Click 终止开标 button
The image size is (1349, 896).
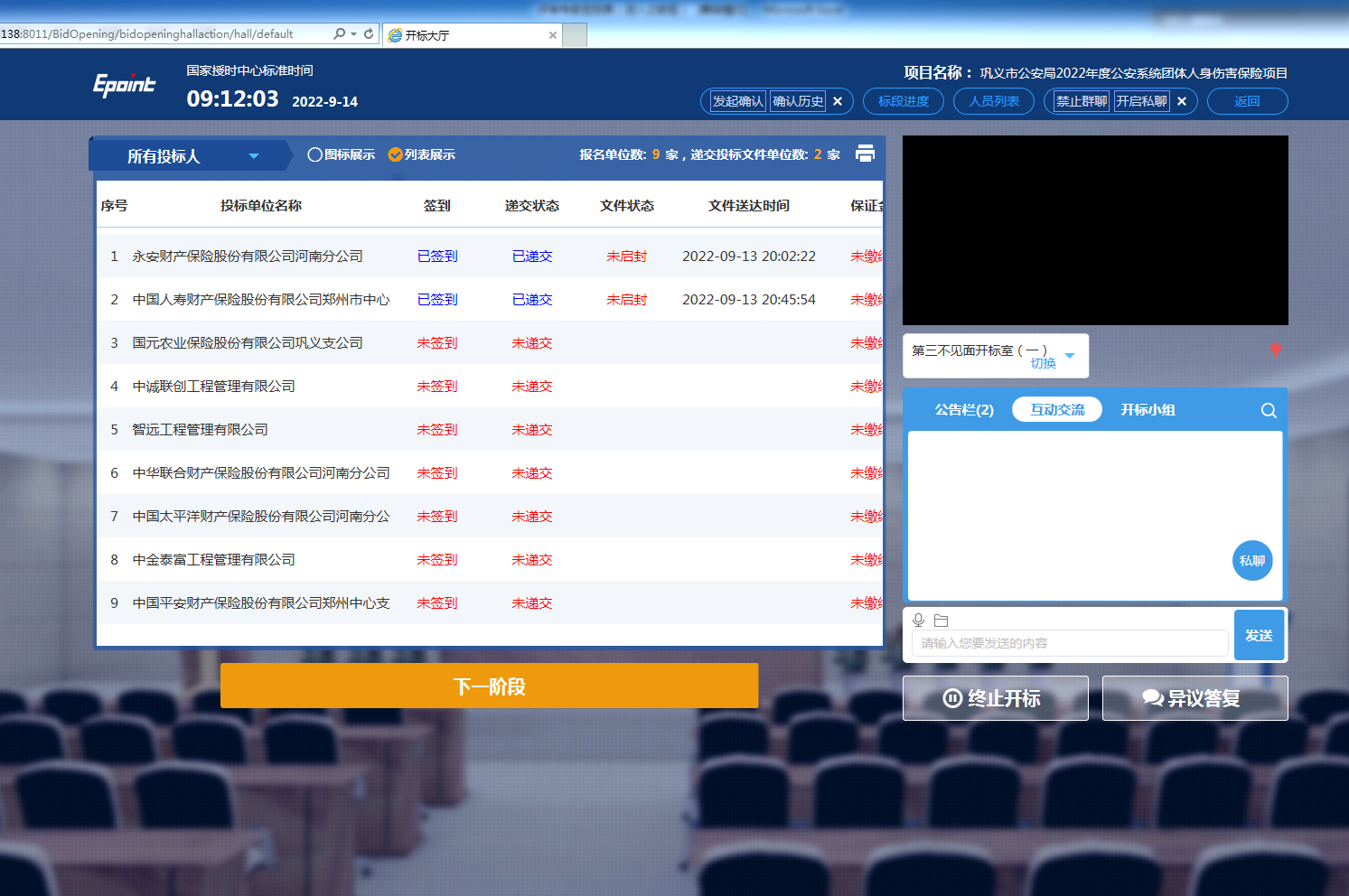(x=996, y=698)
